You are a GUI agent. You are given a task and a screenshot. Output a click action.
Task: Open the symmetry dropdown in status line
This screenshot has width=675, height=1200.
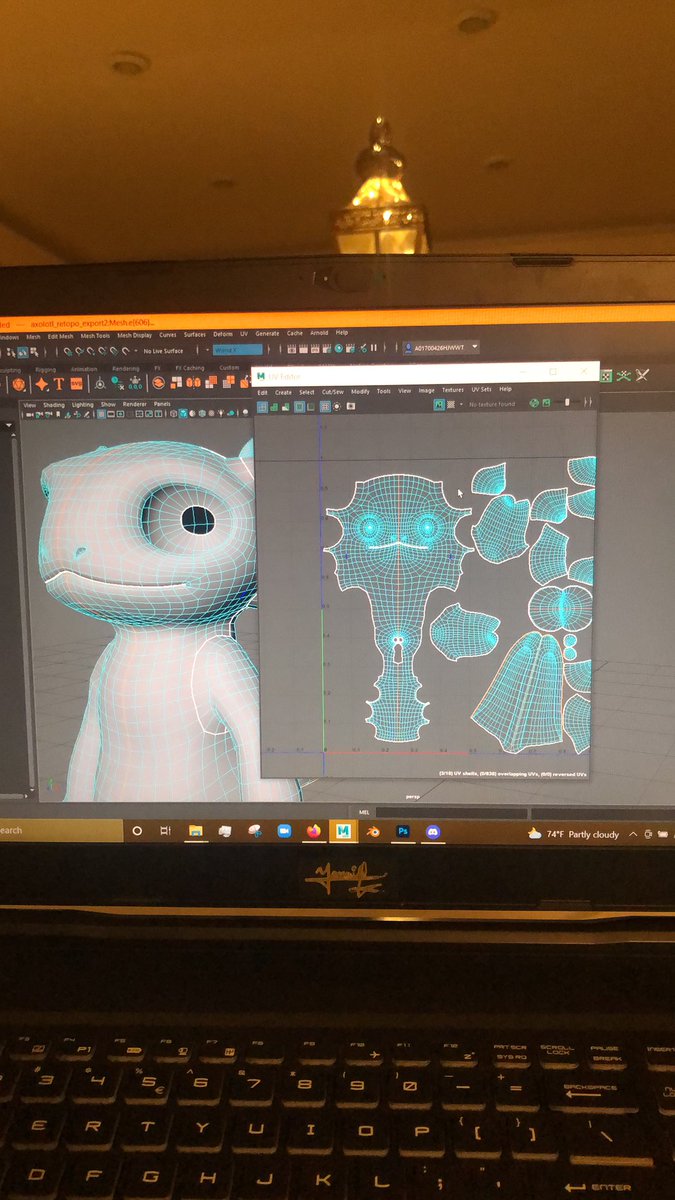238,349
